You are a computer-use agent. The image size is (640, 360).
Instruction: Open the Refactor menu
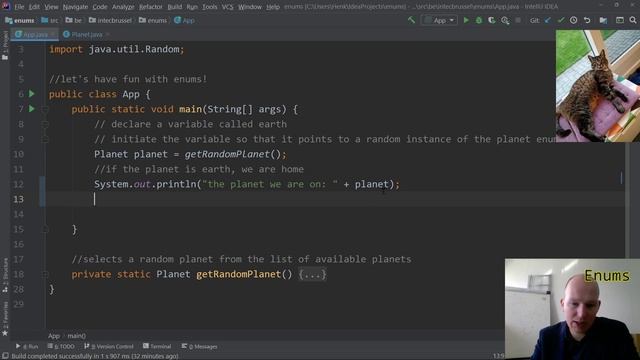point(151,7)
